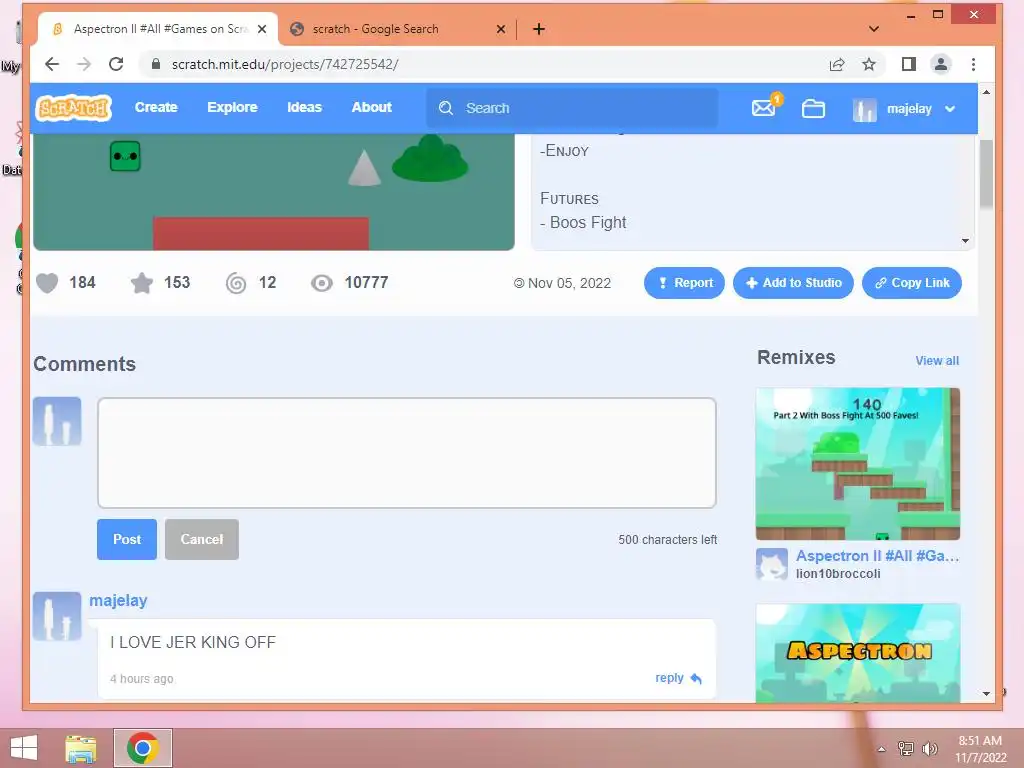The width and height of the screenshot is (1024, 768).
Task: Switch to scratch - Google Search tab
Action: point(398,29)
